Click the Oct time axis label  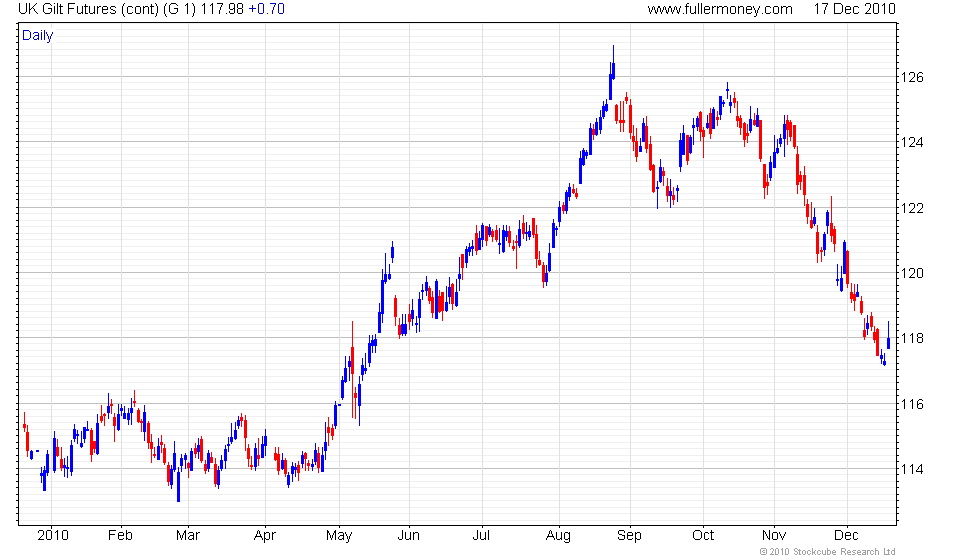(703, 536)
